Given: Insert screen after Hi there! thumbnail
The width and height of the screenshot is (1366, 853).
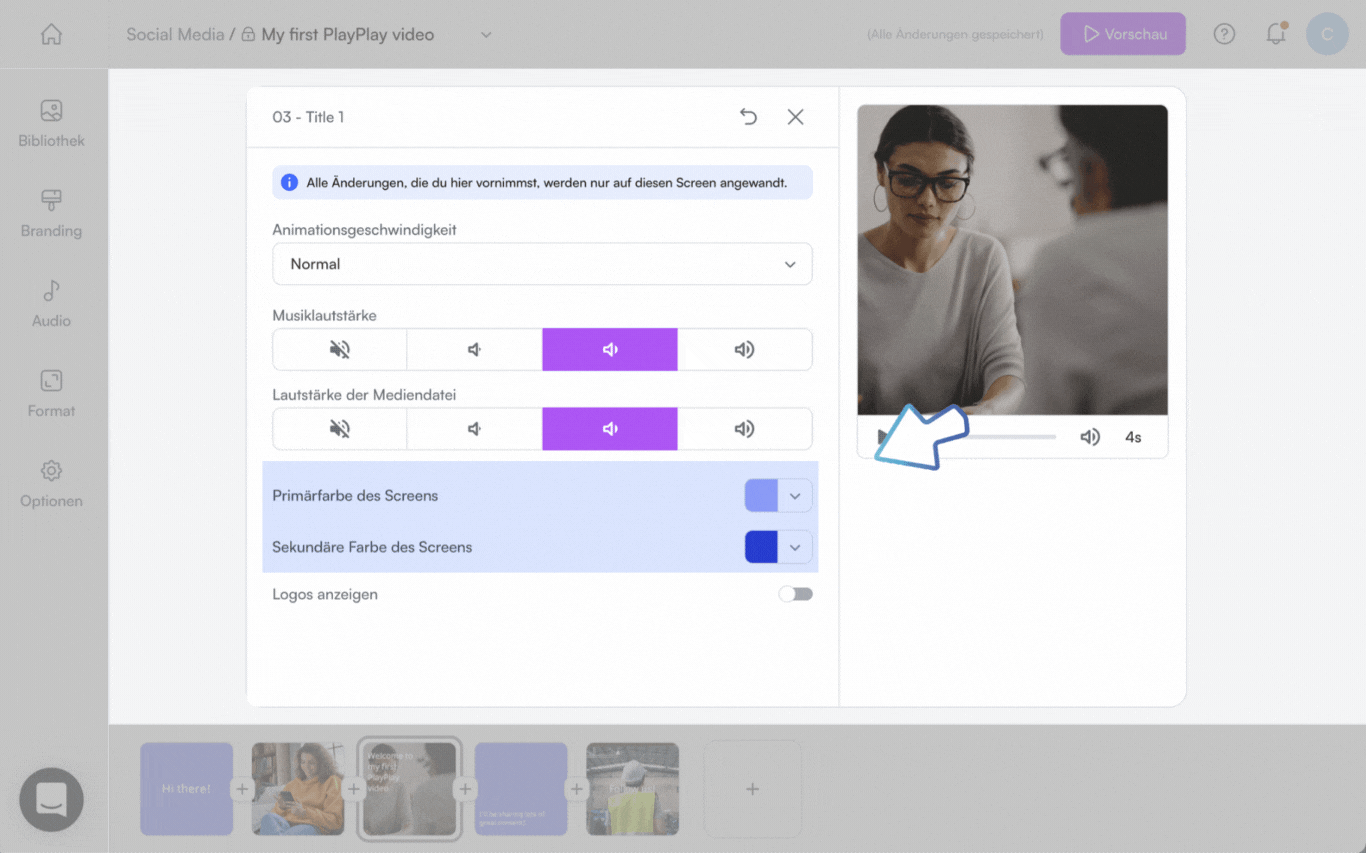Looking at the screenshot, I should click(242, 789).
